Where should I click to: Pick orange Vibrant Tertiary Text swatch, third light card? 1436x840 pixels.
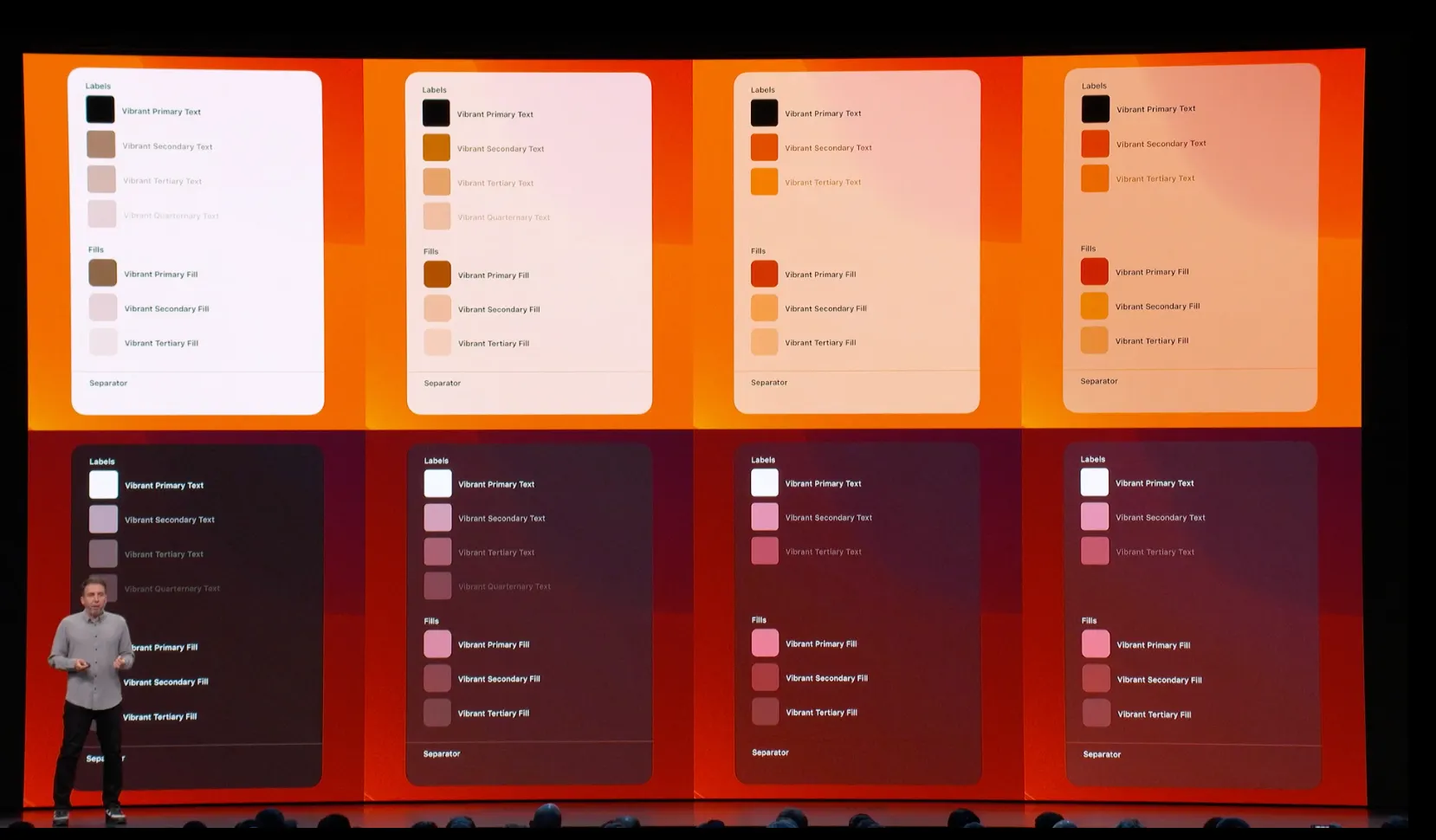click(x=765, y=182)
